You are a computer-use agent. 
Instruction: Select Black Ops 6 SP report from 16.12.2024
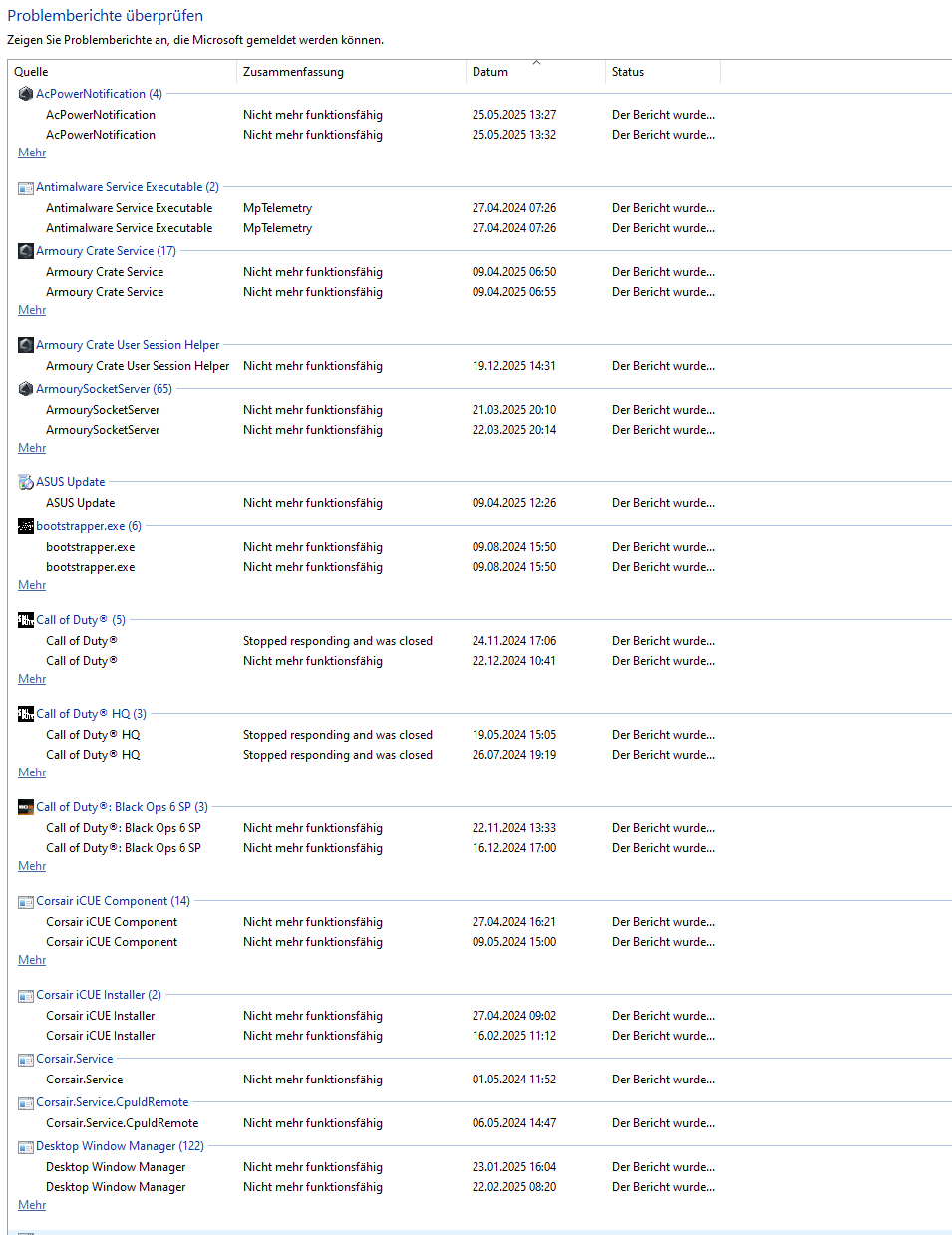coord(380,848)
